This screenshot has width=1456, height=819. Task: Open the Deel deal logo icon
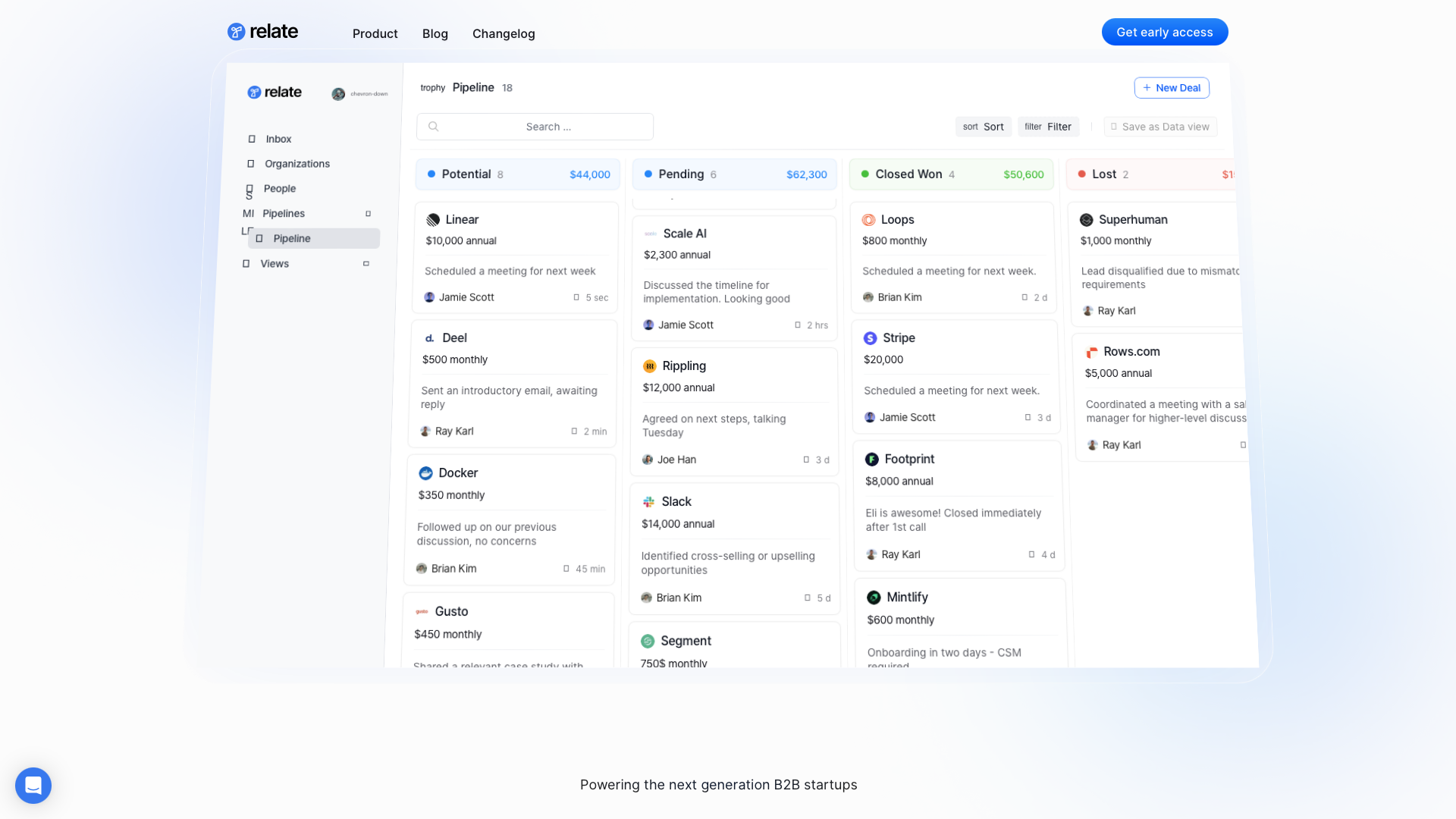coord(430,338)
